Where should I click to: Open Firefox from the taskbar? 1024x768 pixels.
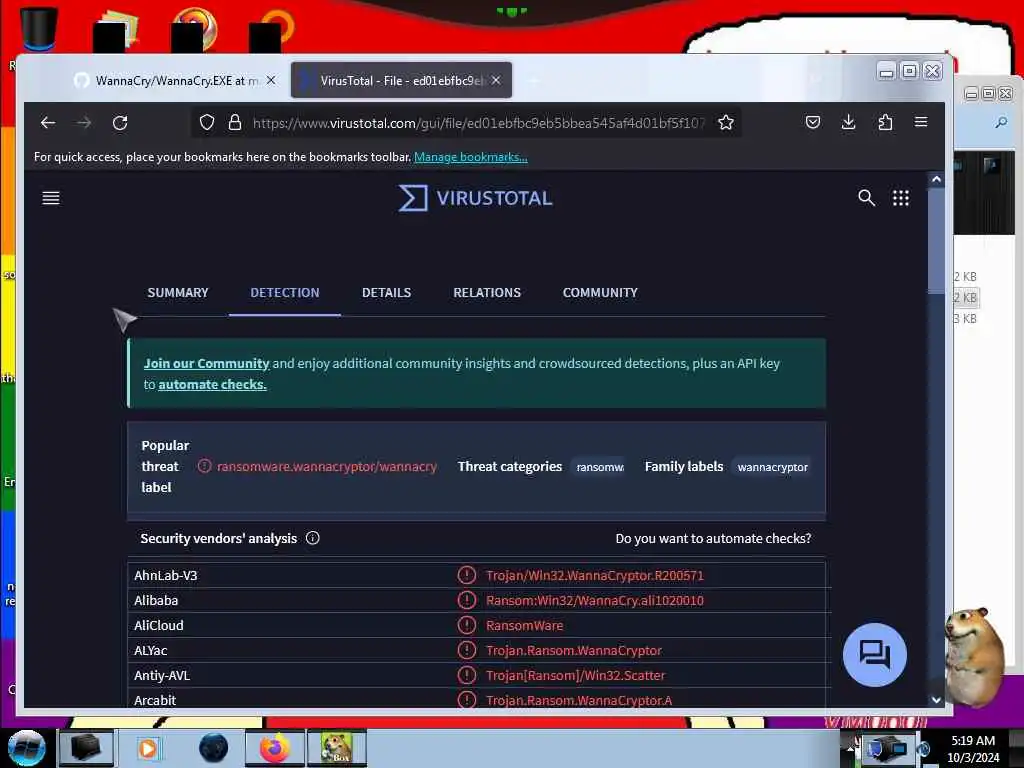pos(274,748)
